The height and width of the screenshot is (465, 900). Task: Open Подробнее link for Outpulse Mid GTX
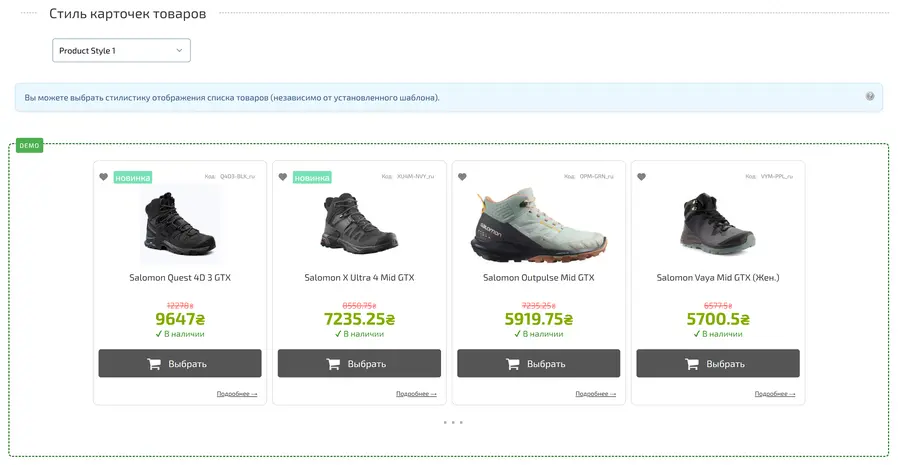pos(595,394)
